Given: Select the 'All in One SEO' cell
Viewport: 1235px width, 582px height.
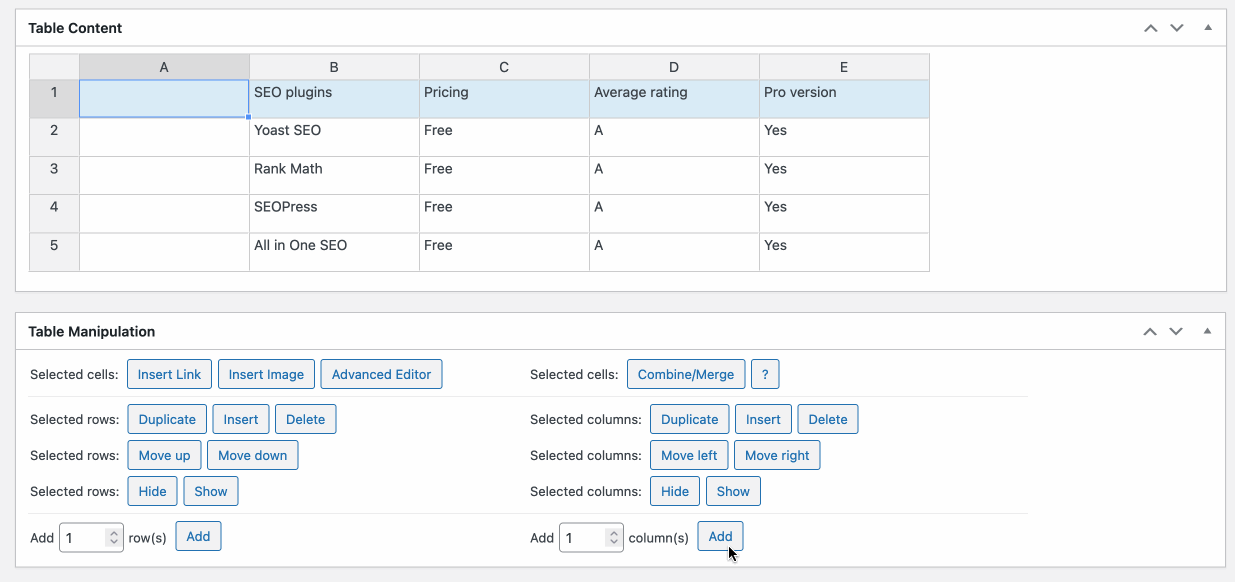Looking at the screenshot, I should [x=334, y=251].
